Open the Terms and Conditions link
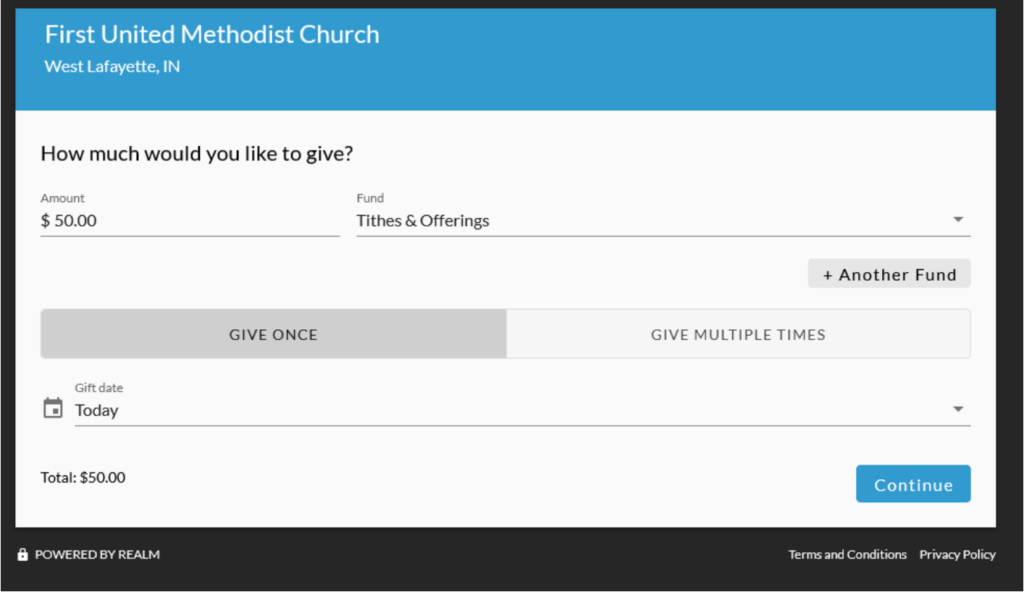This screenshot has height=592, width=1024. [x=847, y=554]
